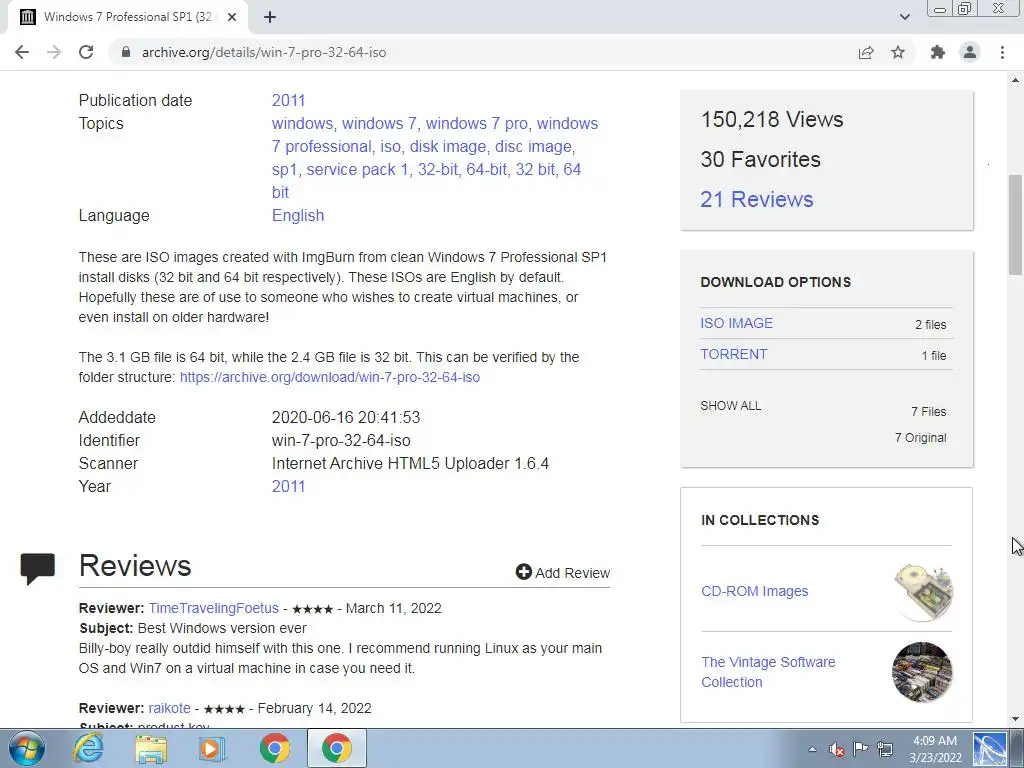Download the TORRENT file option
This screenshot has height=768, width=1024.
(x=733, y=354)
